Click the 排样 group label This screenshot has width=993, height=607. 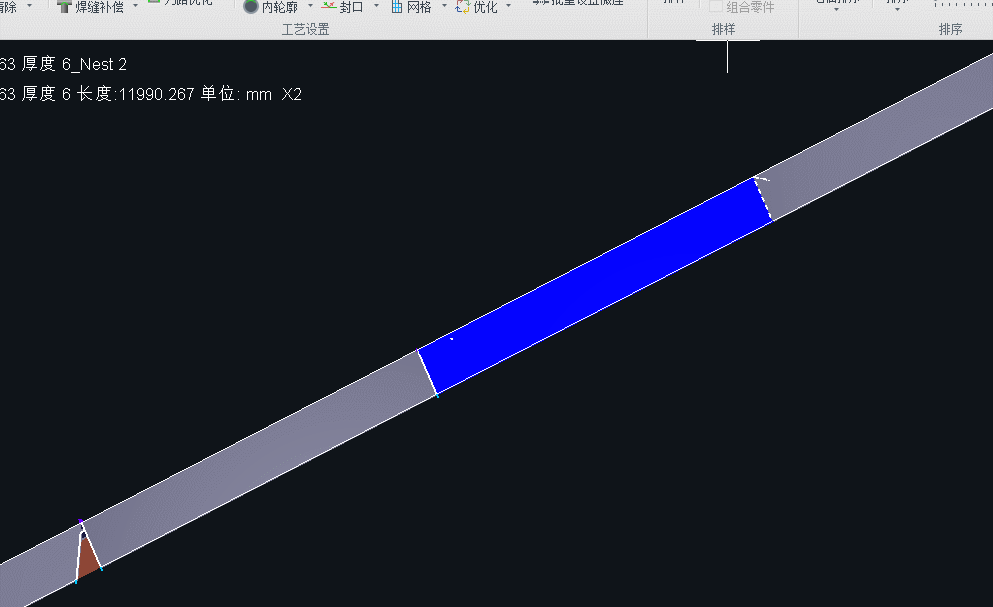click(723, 30)
